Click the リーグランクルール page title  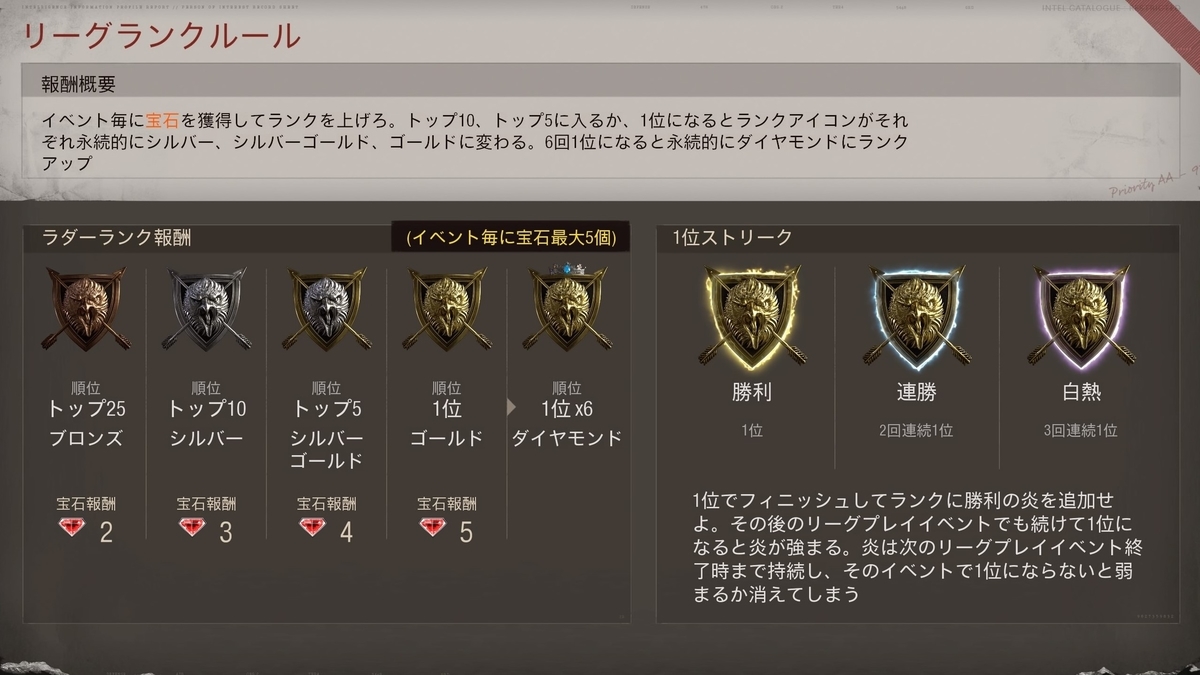point(161,35)
